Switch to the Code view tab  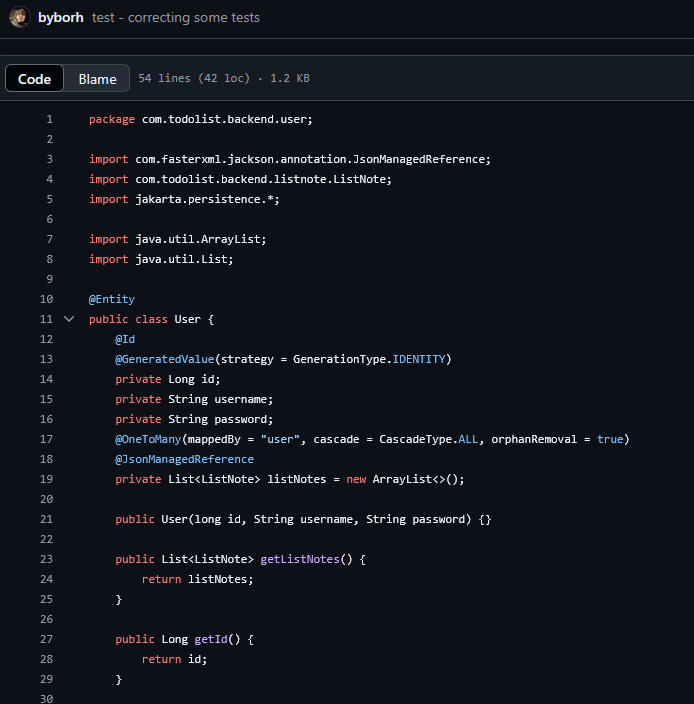pos(35,79)
